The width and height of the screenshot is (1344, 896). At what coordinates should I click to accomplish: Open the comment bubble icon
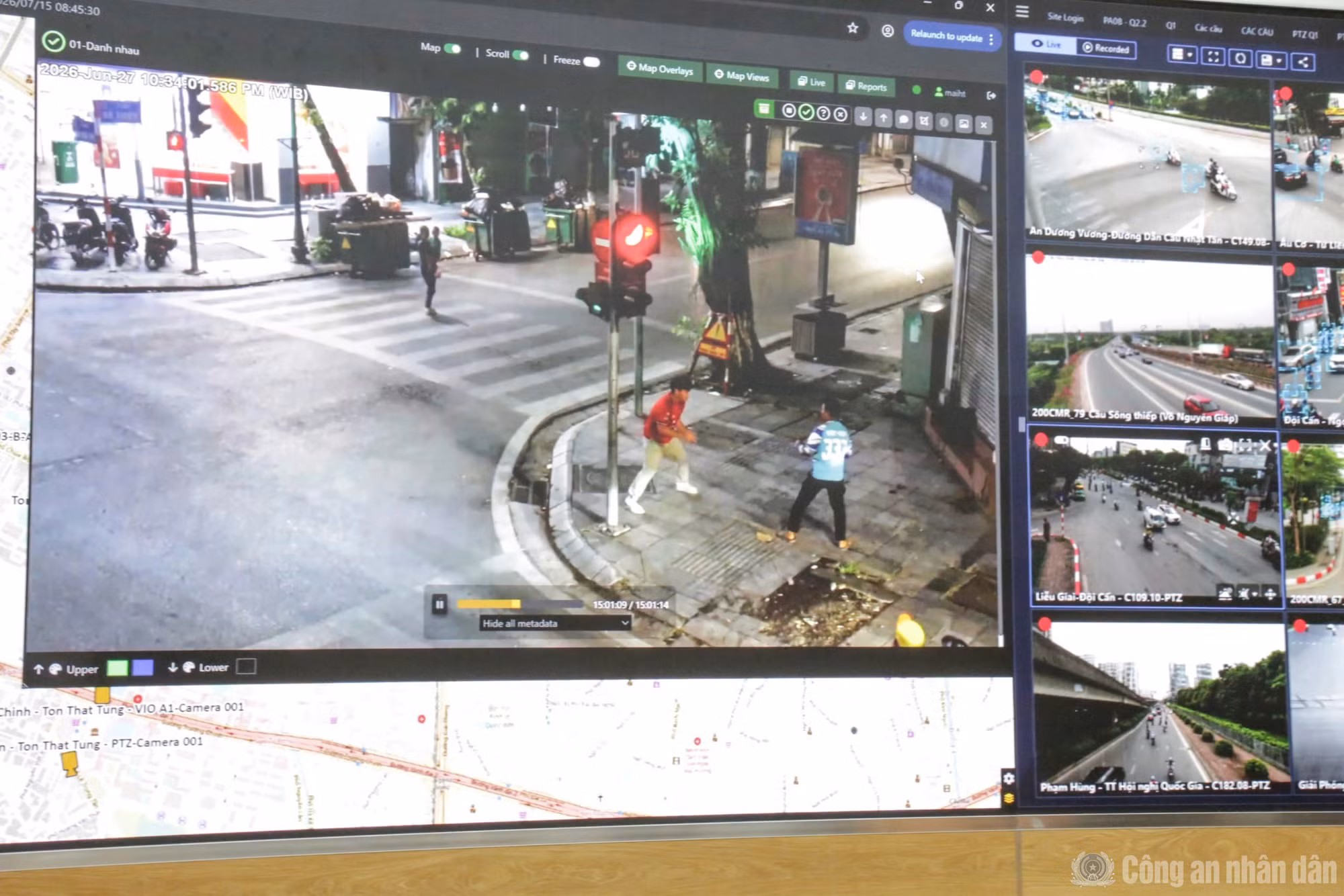click(x=904, y=120)
